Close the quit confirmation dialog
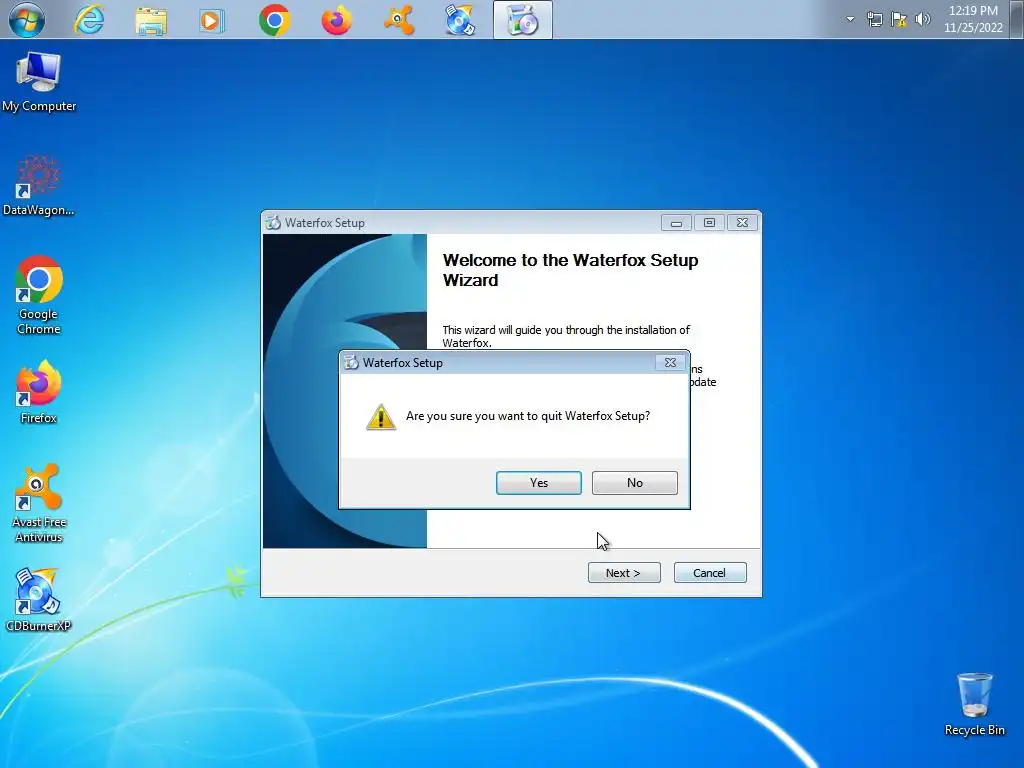Screen dimensions: 1024x768 tap(670, 362)
